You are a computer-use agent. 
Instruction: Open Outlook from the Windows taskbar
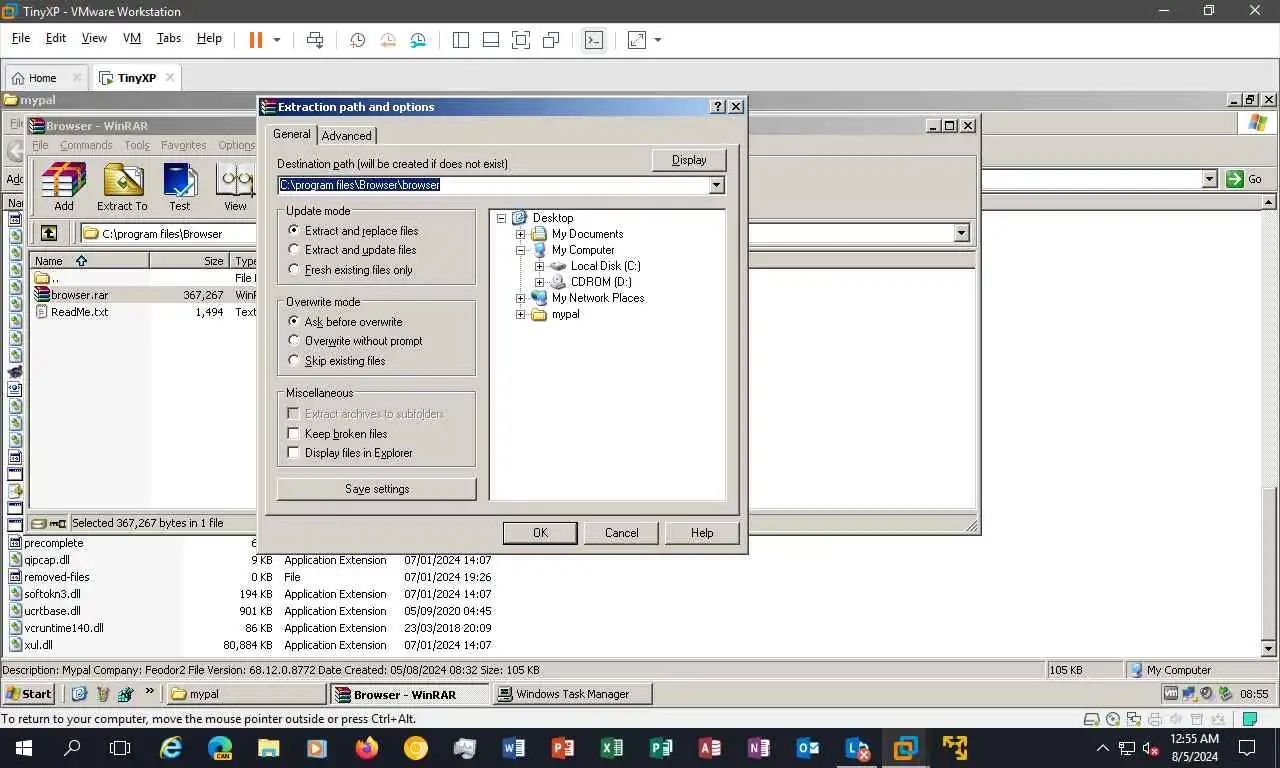click(808, 747)
